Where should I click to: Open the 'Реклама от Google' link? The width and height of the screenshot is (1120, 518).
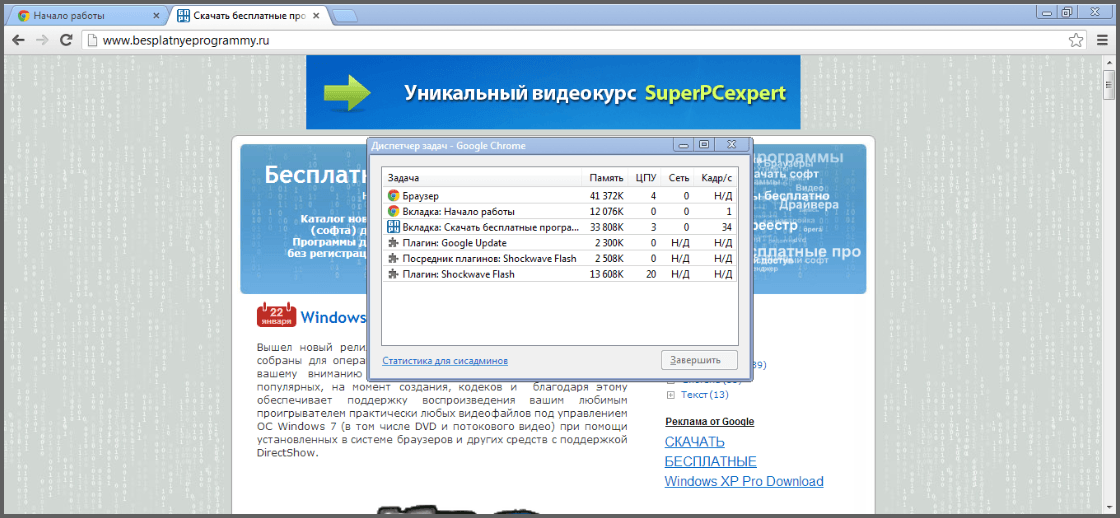[x=709, y=422]
